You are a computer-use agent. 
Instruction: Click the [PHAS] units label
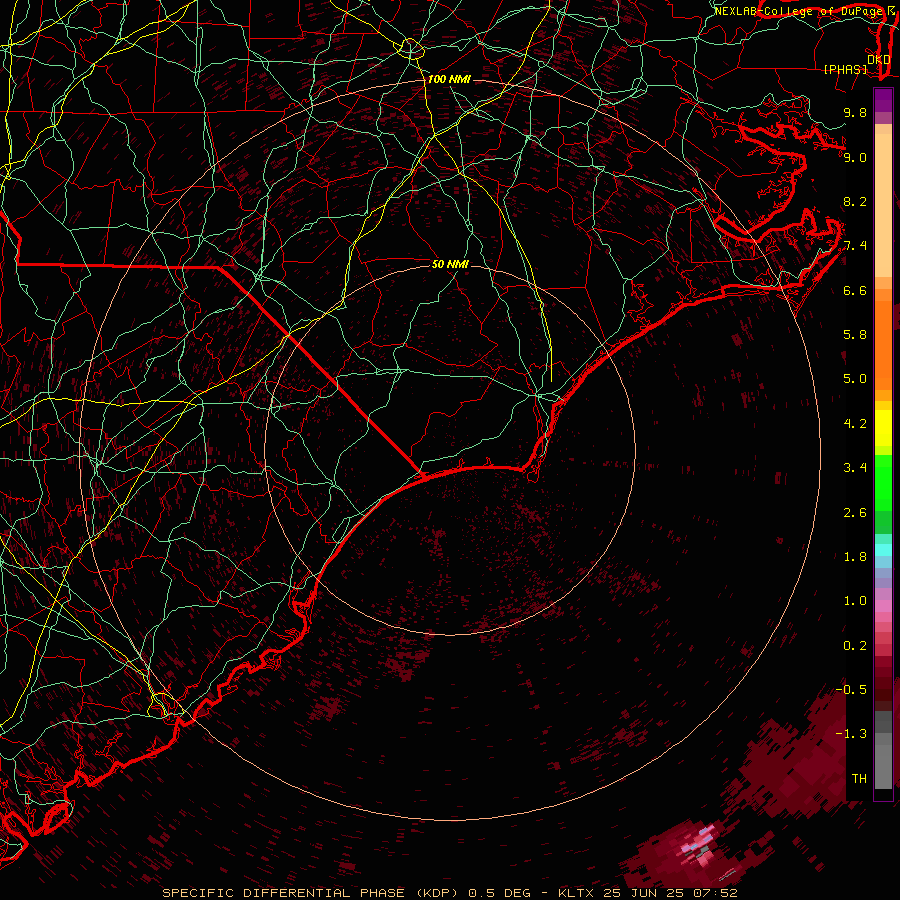click(845, 69)
